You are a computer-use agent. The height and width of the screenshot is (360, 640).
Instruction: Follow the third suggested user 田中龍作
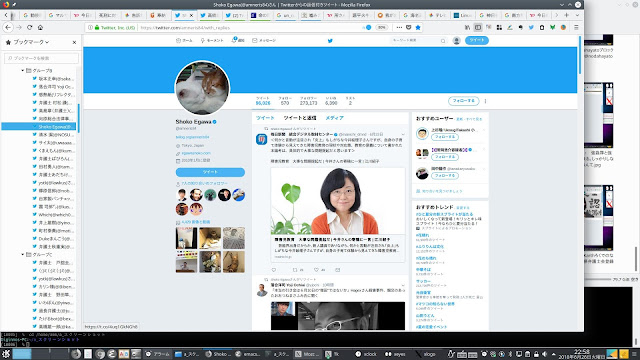coord(445,176)
